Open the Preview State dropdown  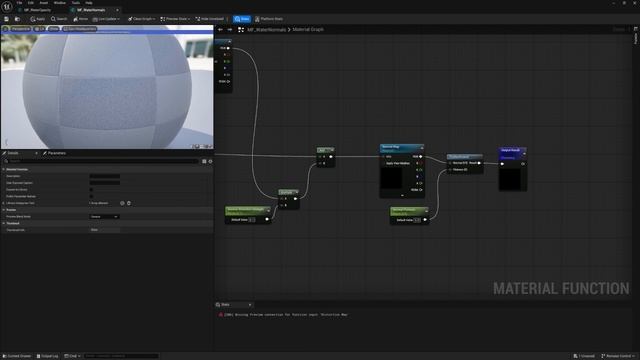(x=175, y=19)
